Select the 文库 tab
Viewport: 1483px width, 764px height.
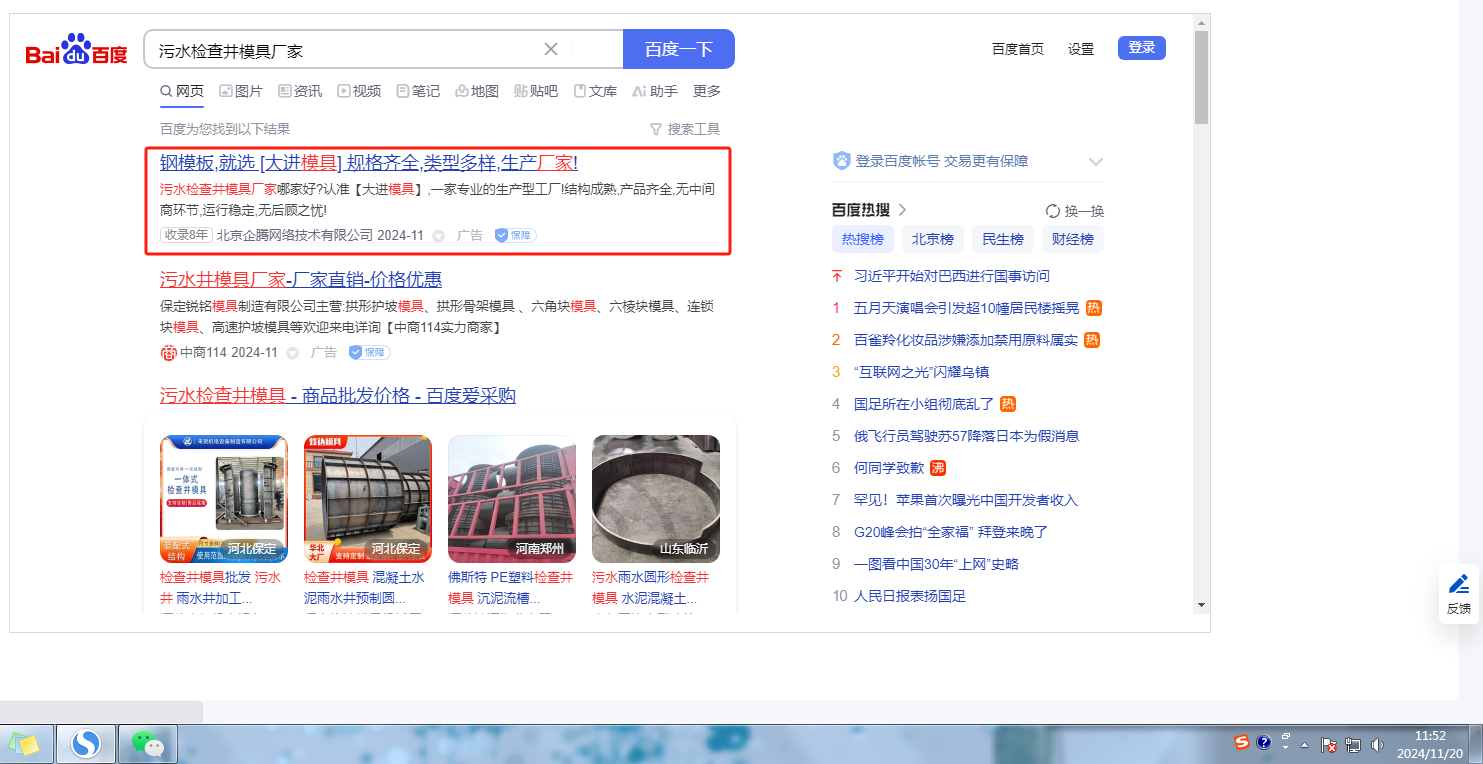click(595, 91)
